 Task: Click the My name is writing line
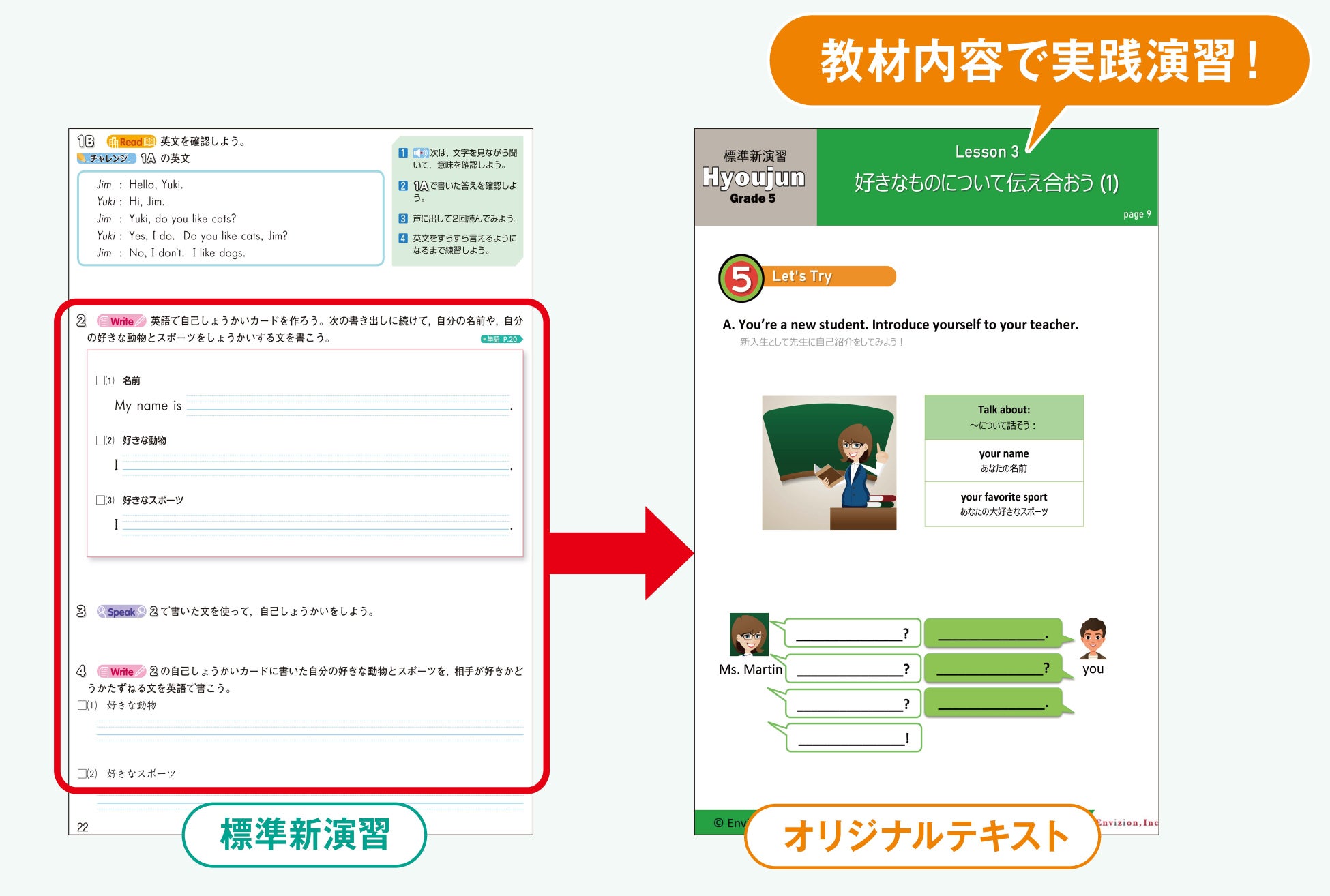click(348, 406)
